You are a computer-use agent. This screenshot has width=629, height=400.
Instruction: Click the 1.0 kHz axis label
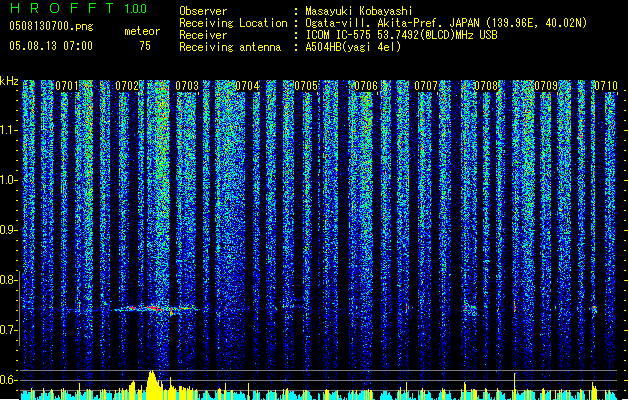click(x=9, y=180)
